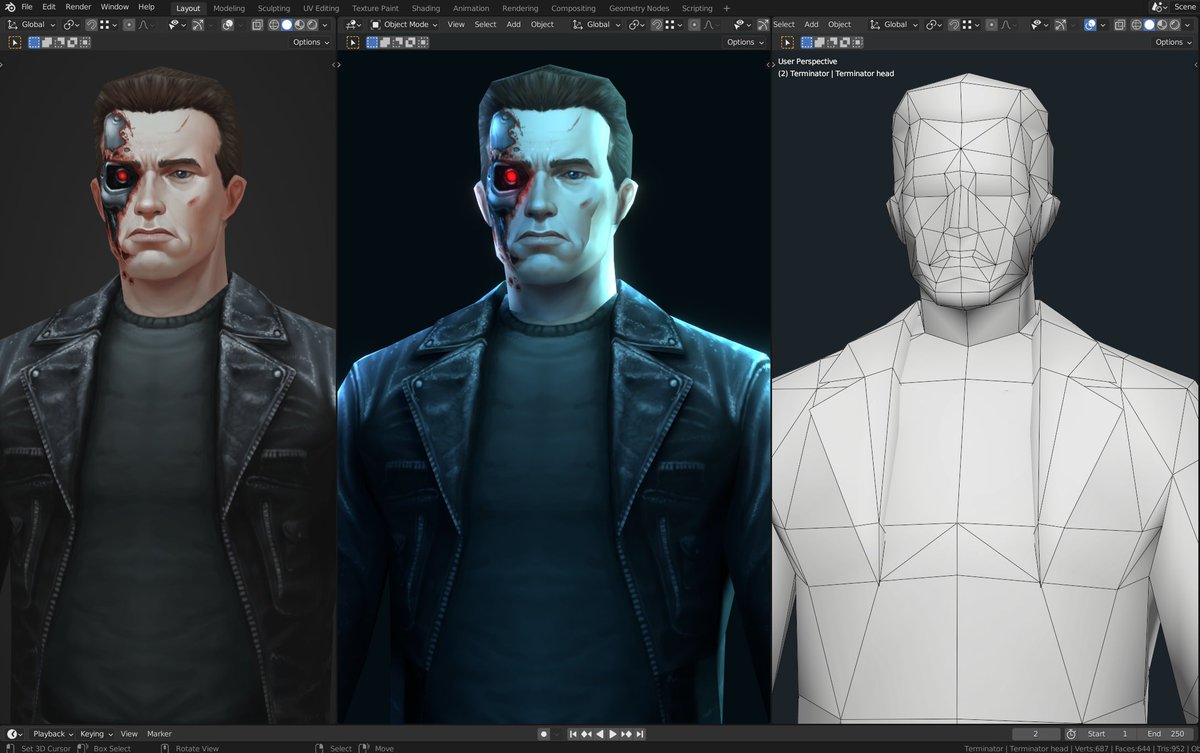Screen dimensions: 1200x753
Task: Open Global orientation dropdown in right viewport
Action: (894, 25)
